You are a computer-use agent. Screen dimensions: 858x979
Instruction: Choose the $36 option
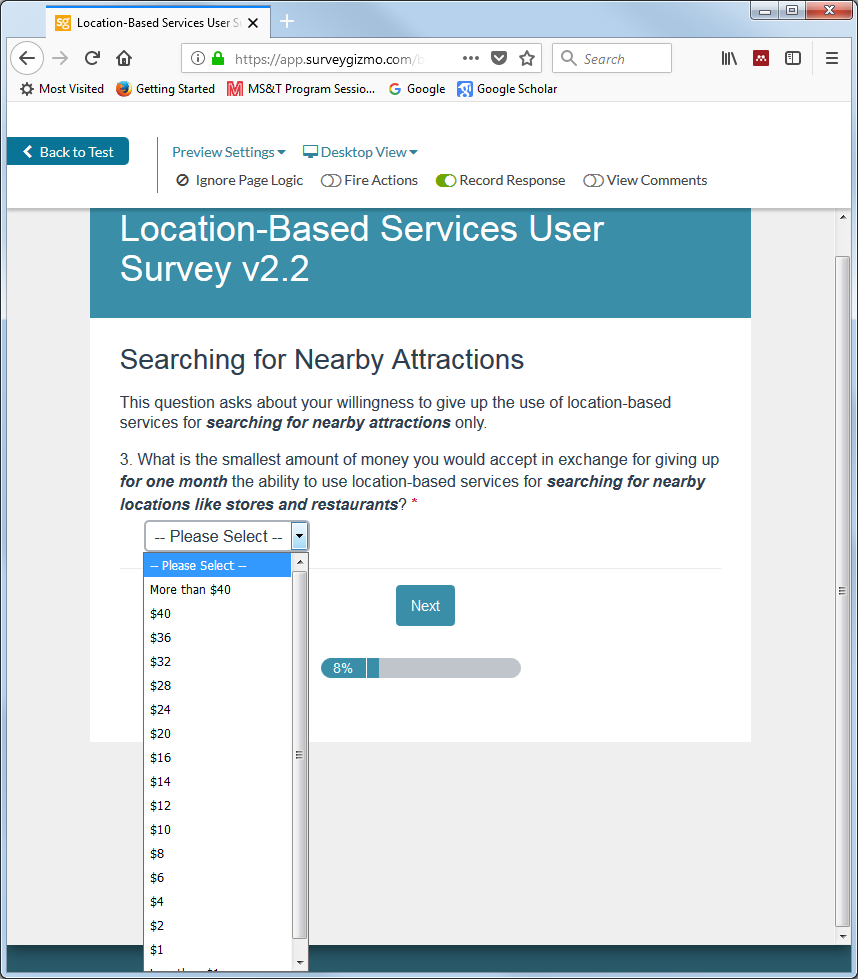click(217, 638)
